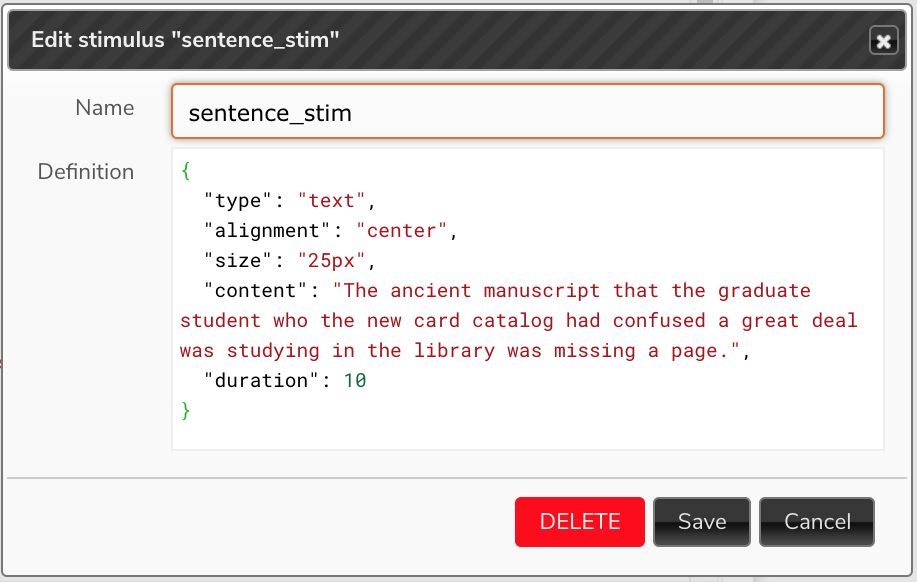The width and height of the screenshot is (917, 582).
Task: Click the opening green curly brace
Action: tap(186, 171)
